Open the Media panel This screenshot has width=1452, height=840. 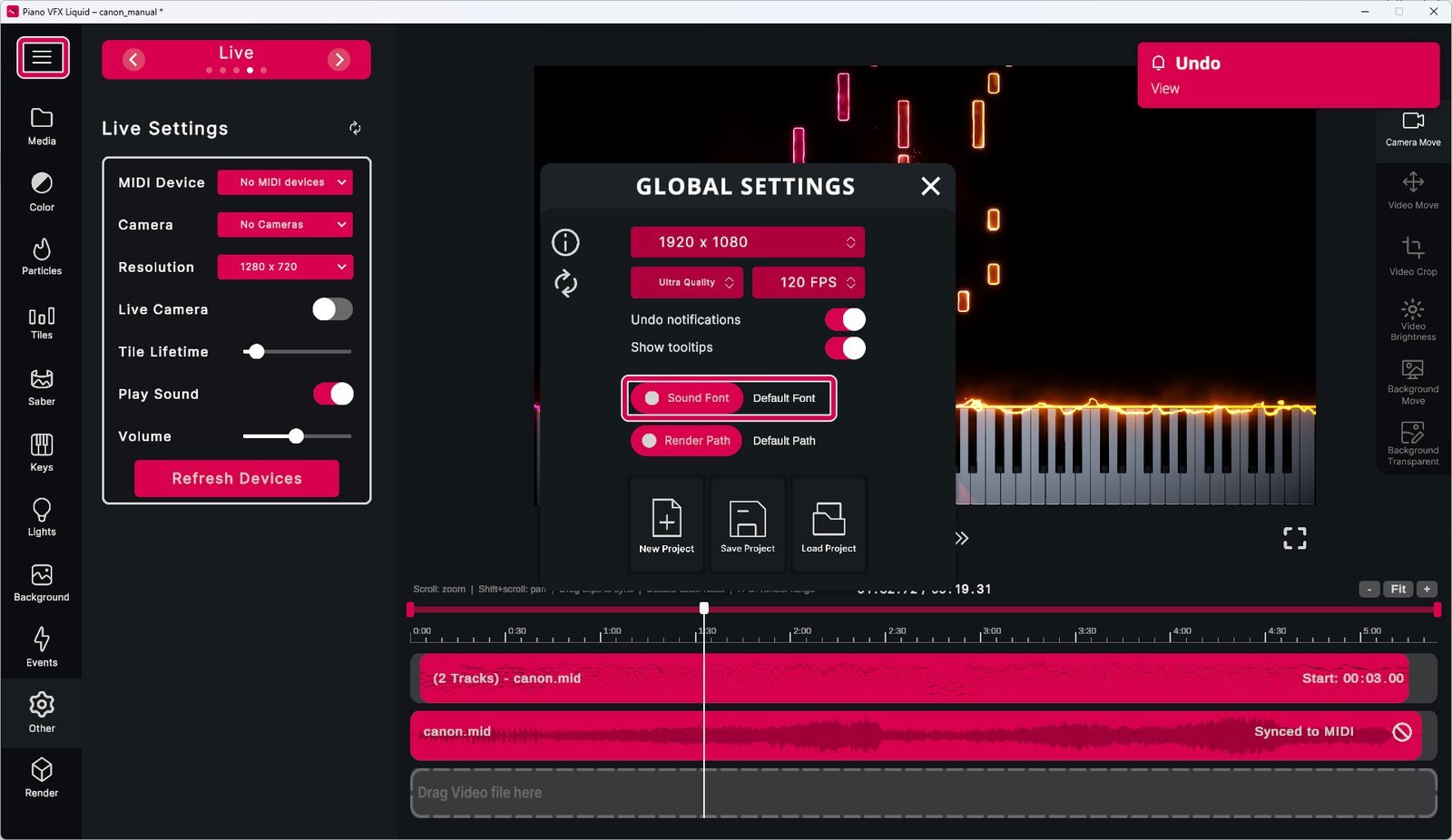[x=42, y=126]
